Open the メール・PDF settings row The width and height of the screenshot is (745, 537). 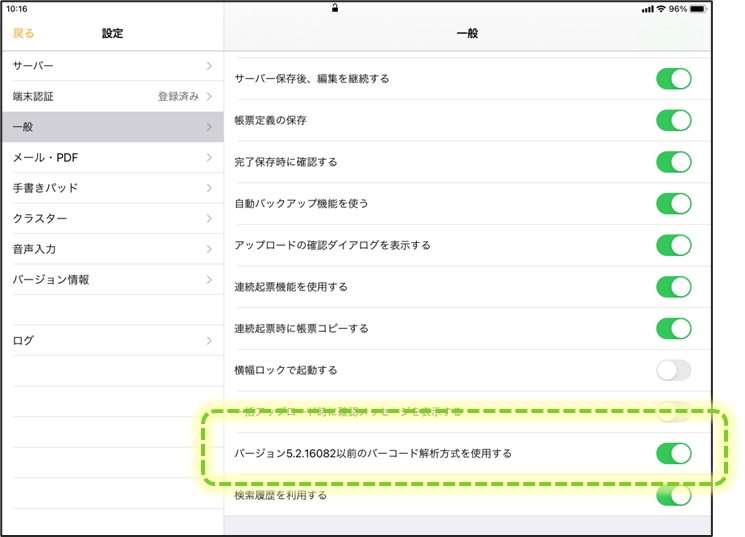pyautogui.click(x=113, y=157)
